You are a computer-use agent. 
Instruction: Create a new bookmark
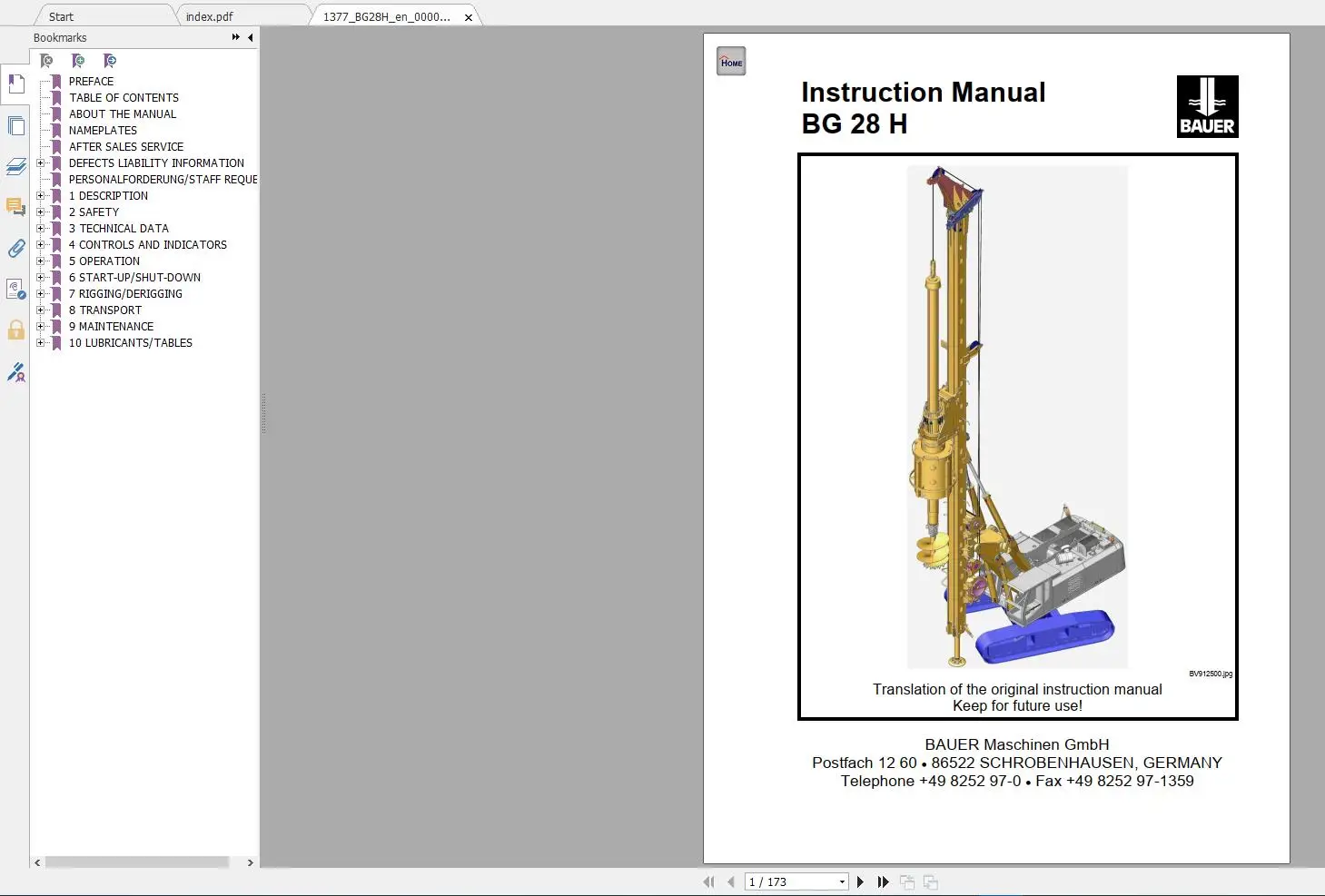click(77, 60)
